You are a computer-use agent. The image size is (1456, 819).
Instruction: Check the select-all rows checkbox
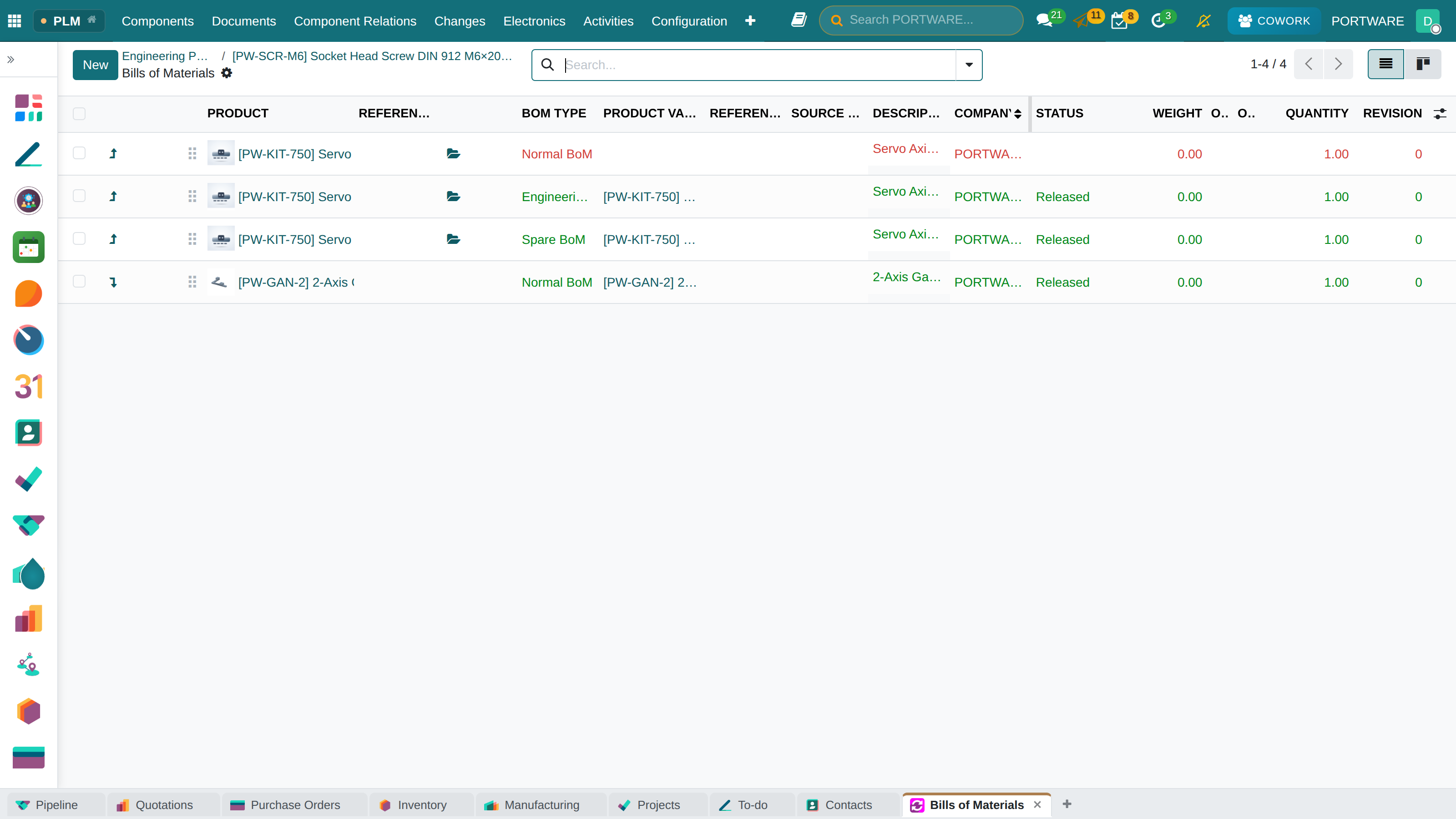pos(79,114)
